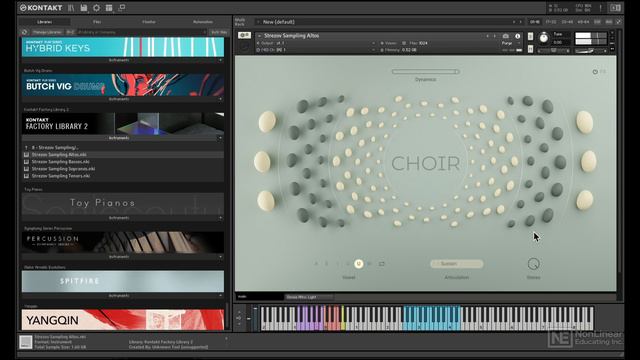Switch to Monitor tab

(x=149, y=22)
